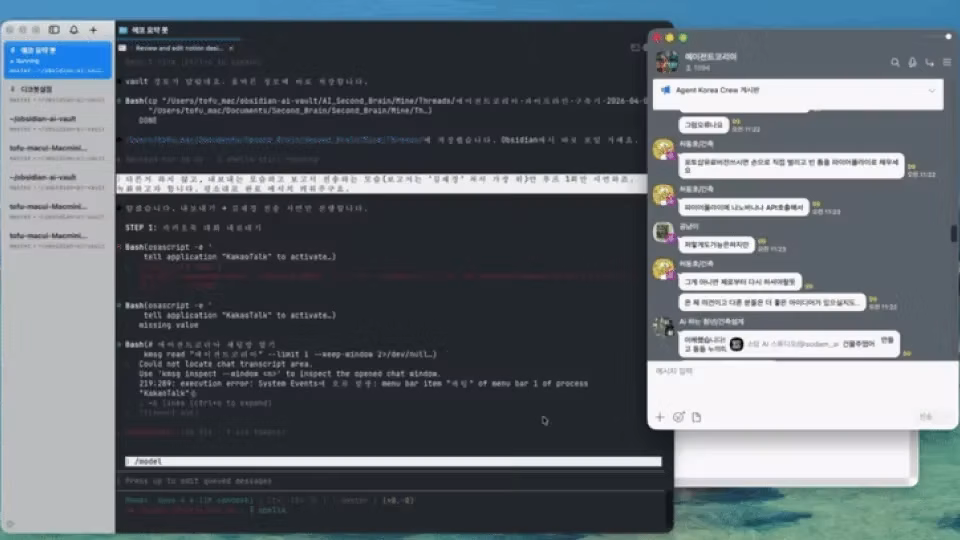
Task: Attach a file using KakaoTalk file icon
Action: pyautogui.click(x=696, y=417)
